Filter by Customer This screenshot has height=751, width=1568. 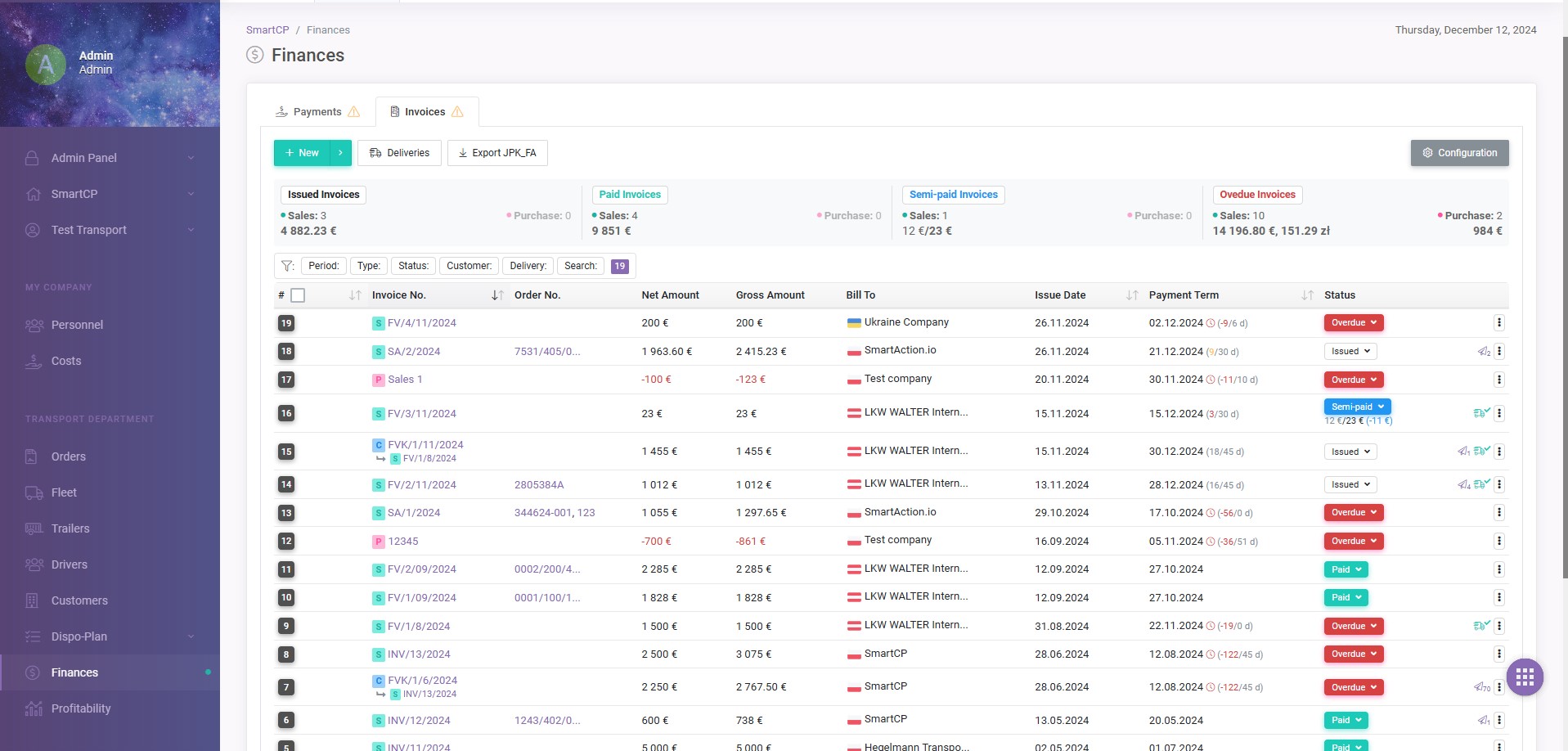[x=469, y=266]
